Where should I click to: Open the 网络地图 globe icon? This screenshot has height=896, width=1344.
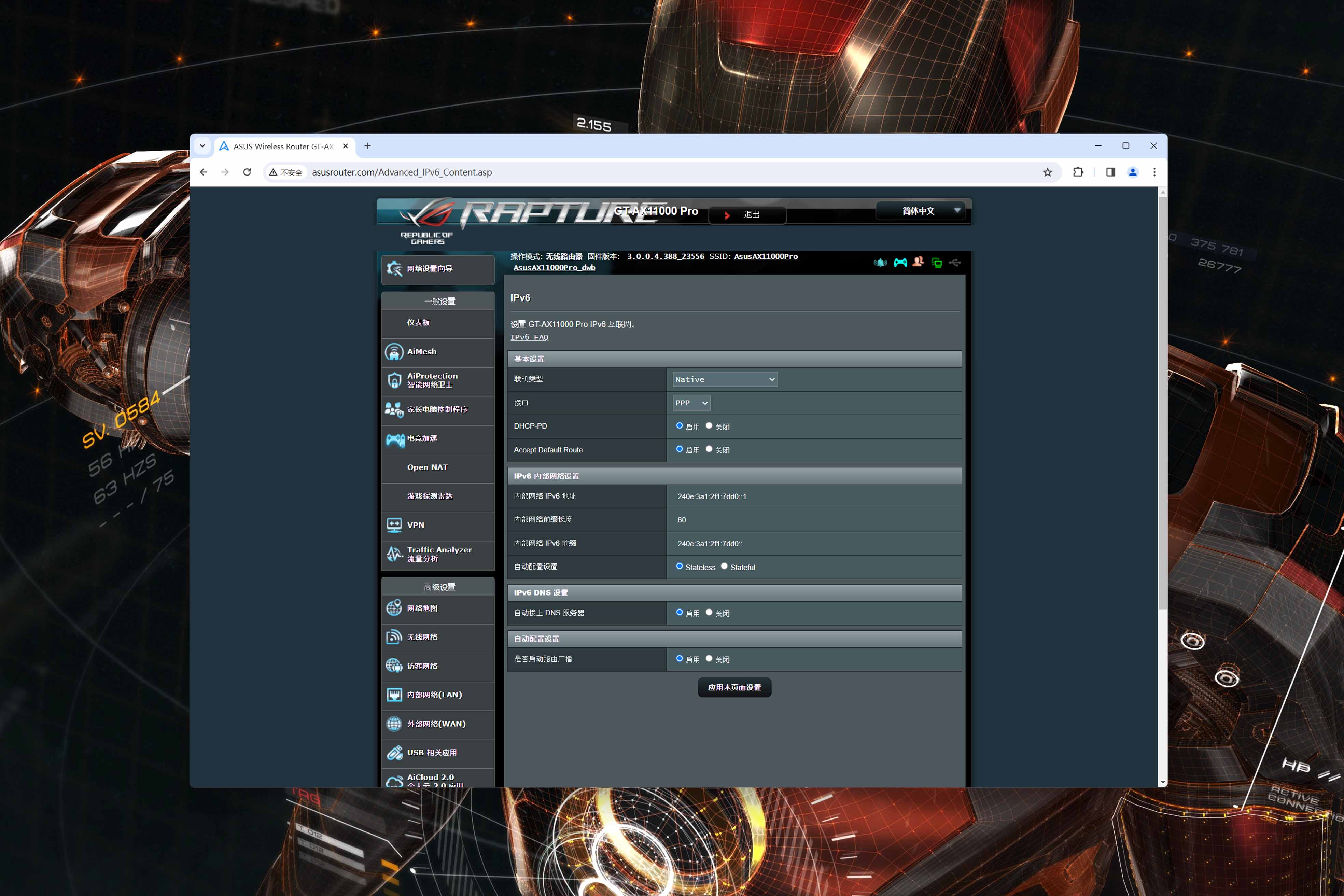point(394,608)
